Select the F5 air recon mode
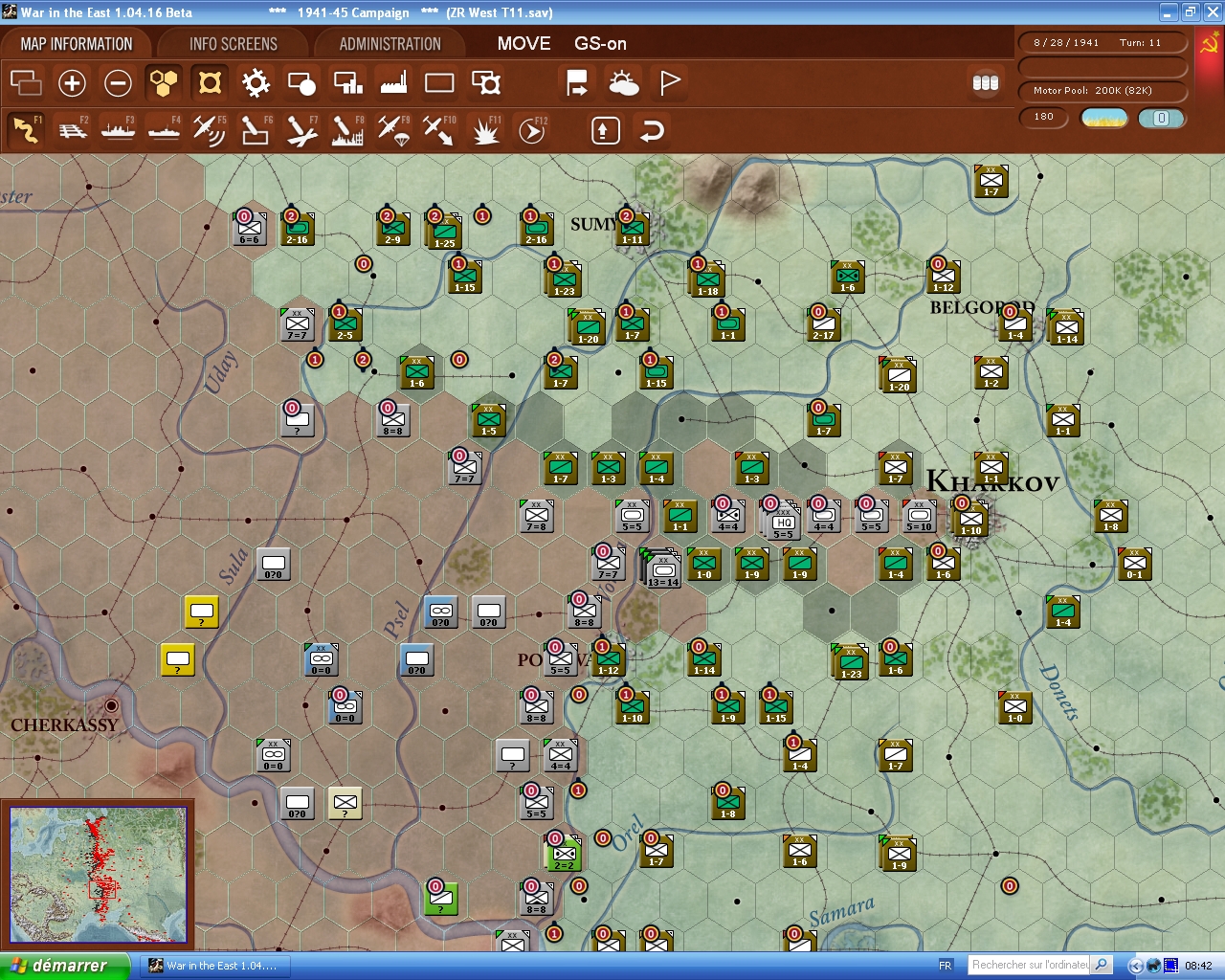The image size is (1225, 980). click(x=210, y=130)
